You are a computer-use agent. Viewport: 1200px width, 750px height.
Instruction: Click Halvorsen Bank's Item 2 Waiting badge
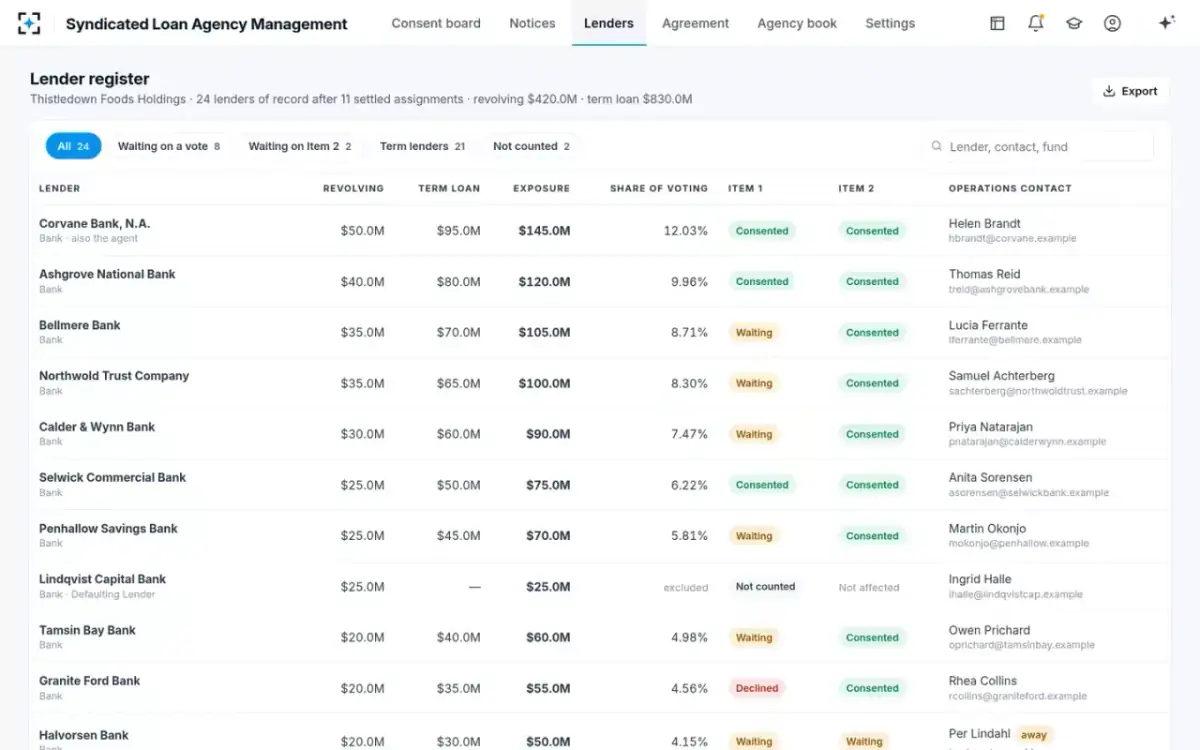pyautogui.click(x=864, y=742)
